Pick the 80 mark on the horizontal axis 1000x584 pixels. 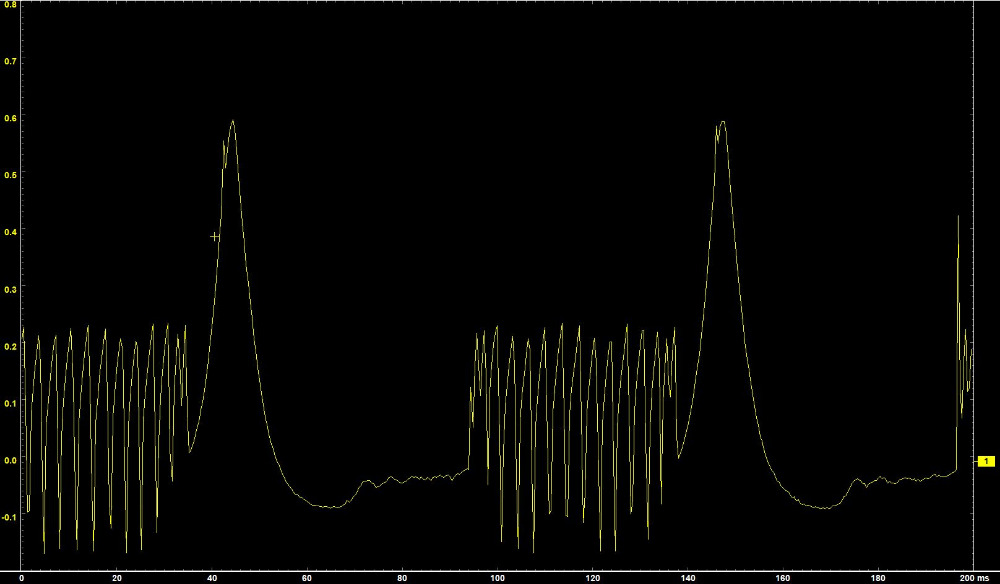click(402, 578)
